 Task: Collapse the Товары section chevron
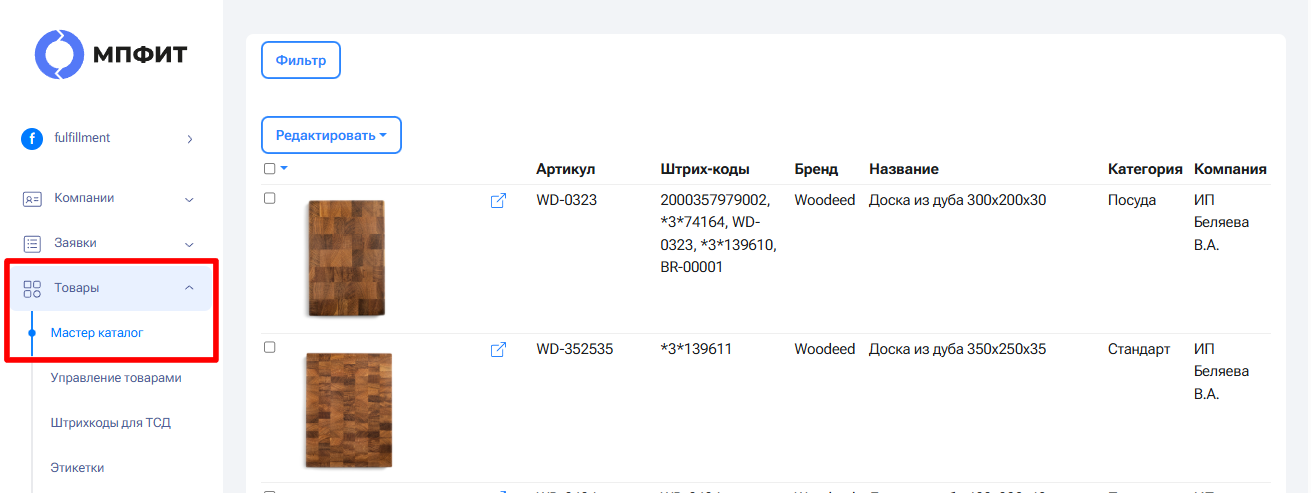(x=189, y=288)
